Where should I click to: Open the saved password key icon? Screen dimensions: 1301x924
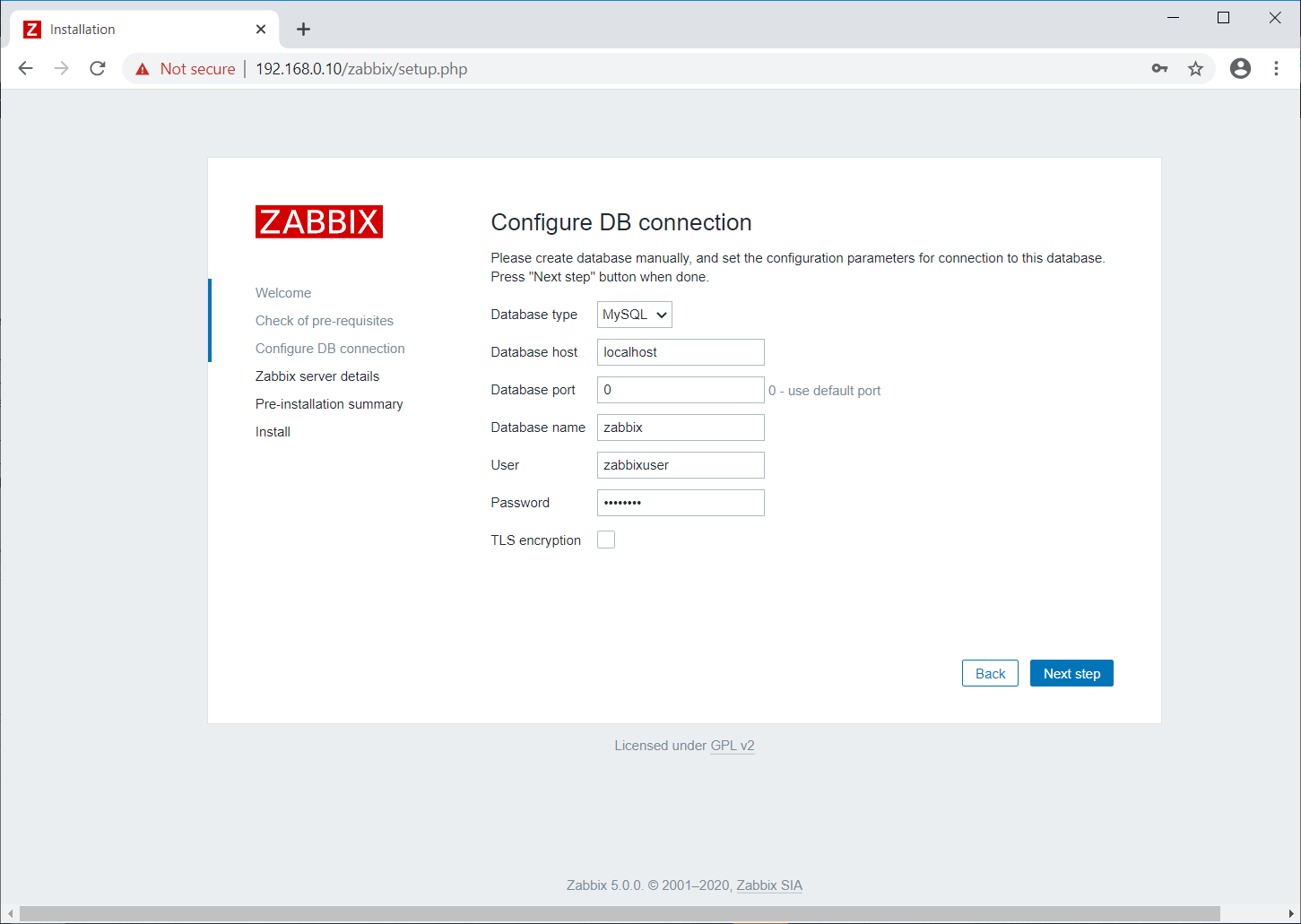[x=1159, y=69]
